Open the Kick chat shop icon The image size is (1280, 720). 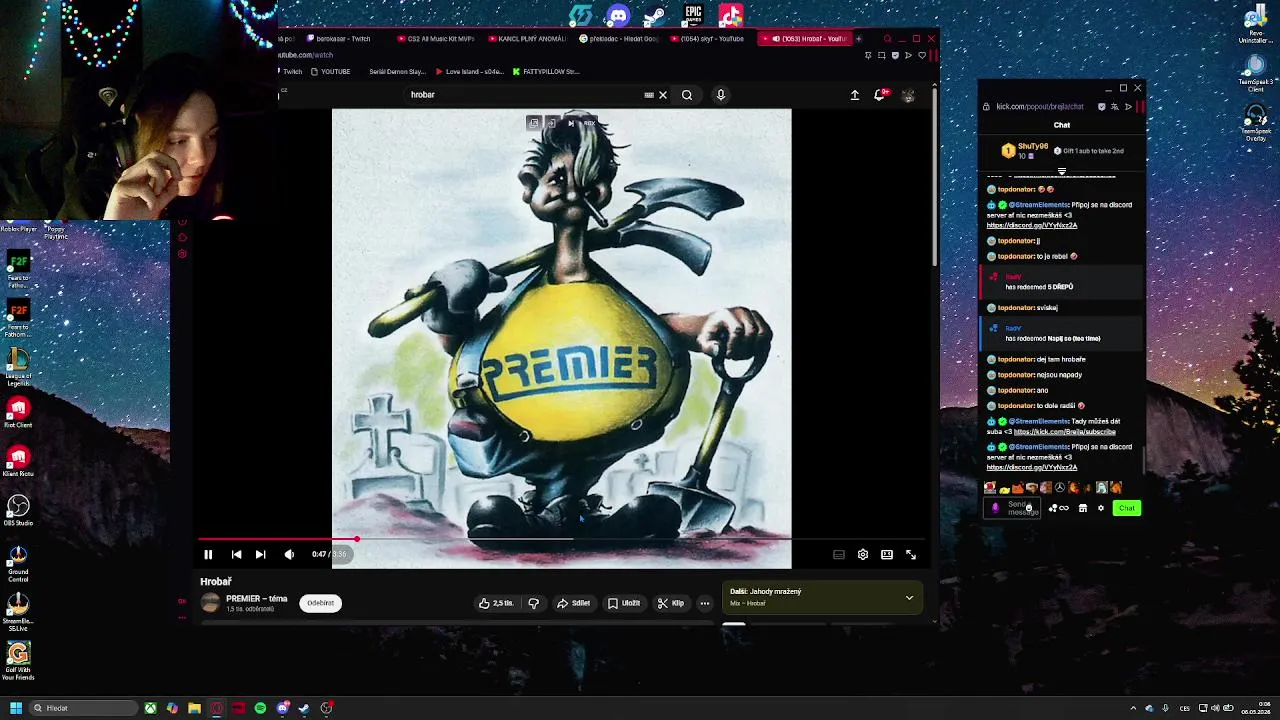1083,508
